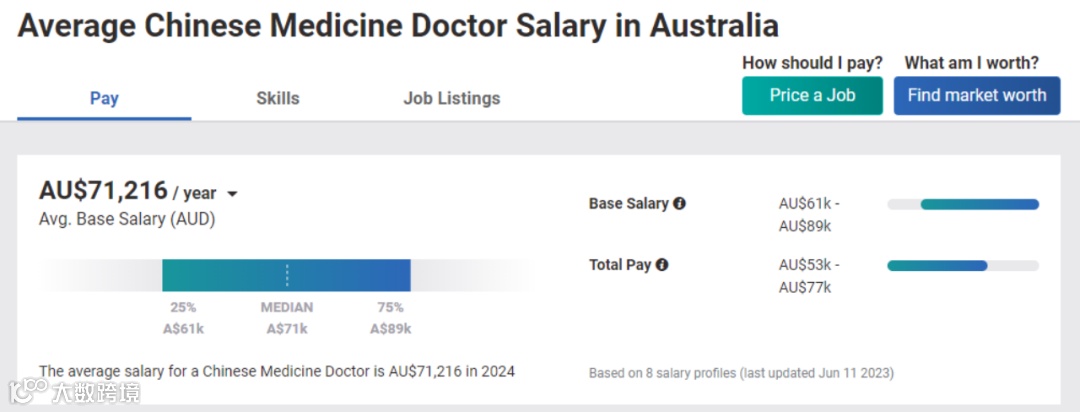This screenshot has width=1080, height=412.
Task: Click the median marker on salary chart
Action: [x=287, y=275]
